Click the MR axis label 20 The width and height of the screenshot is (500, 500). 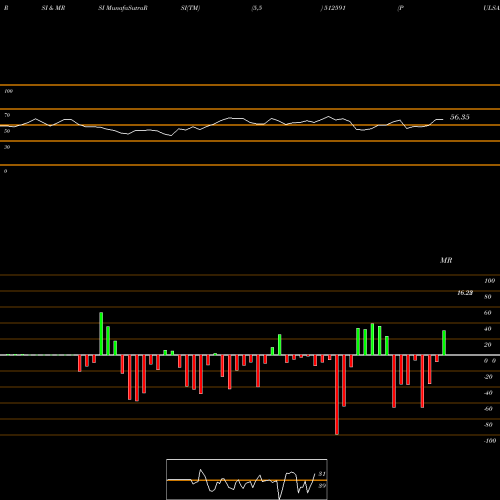point(488,345)
